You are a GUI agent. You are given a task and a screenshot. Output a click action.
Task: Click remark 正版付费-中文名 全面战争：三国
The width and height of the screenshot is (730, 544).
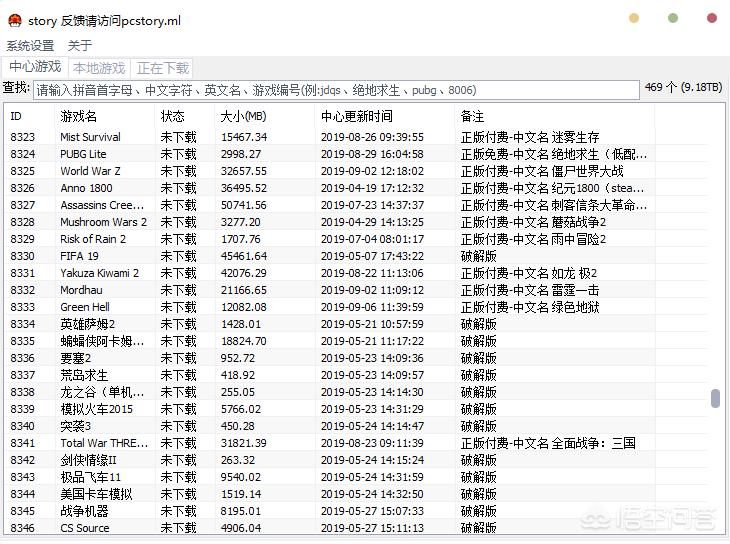coord(548,443)
